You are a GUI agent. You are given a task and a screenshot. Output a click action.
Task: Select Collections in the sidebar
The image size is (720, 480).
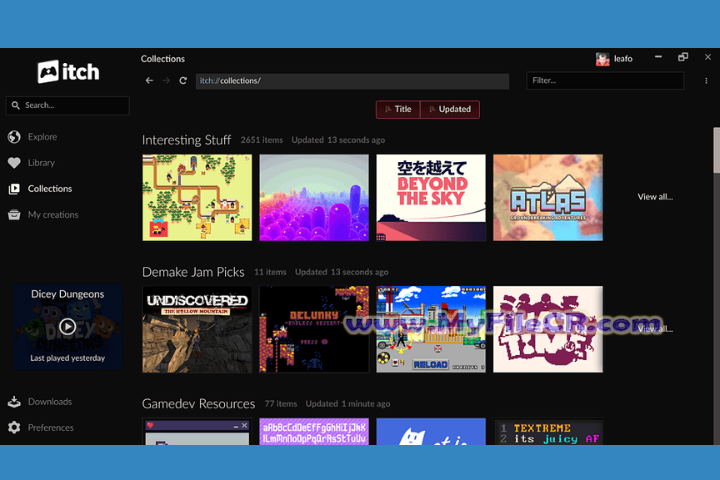pos(50,189)
